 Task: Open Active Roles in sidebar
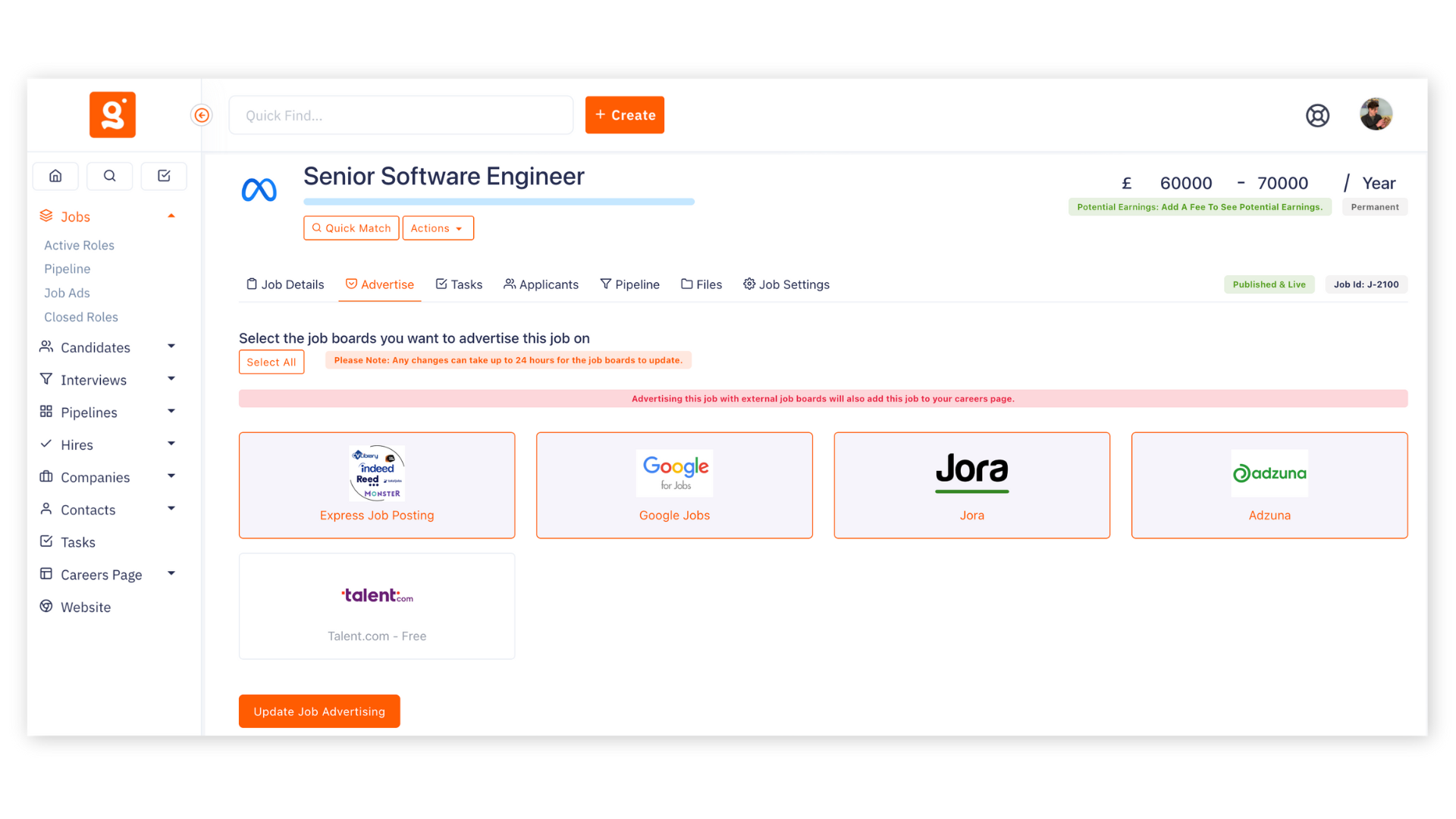79,245
